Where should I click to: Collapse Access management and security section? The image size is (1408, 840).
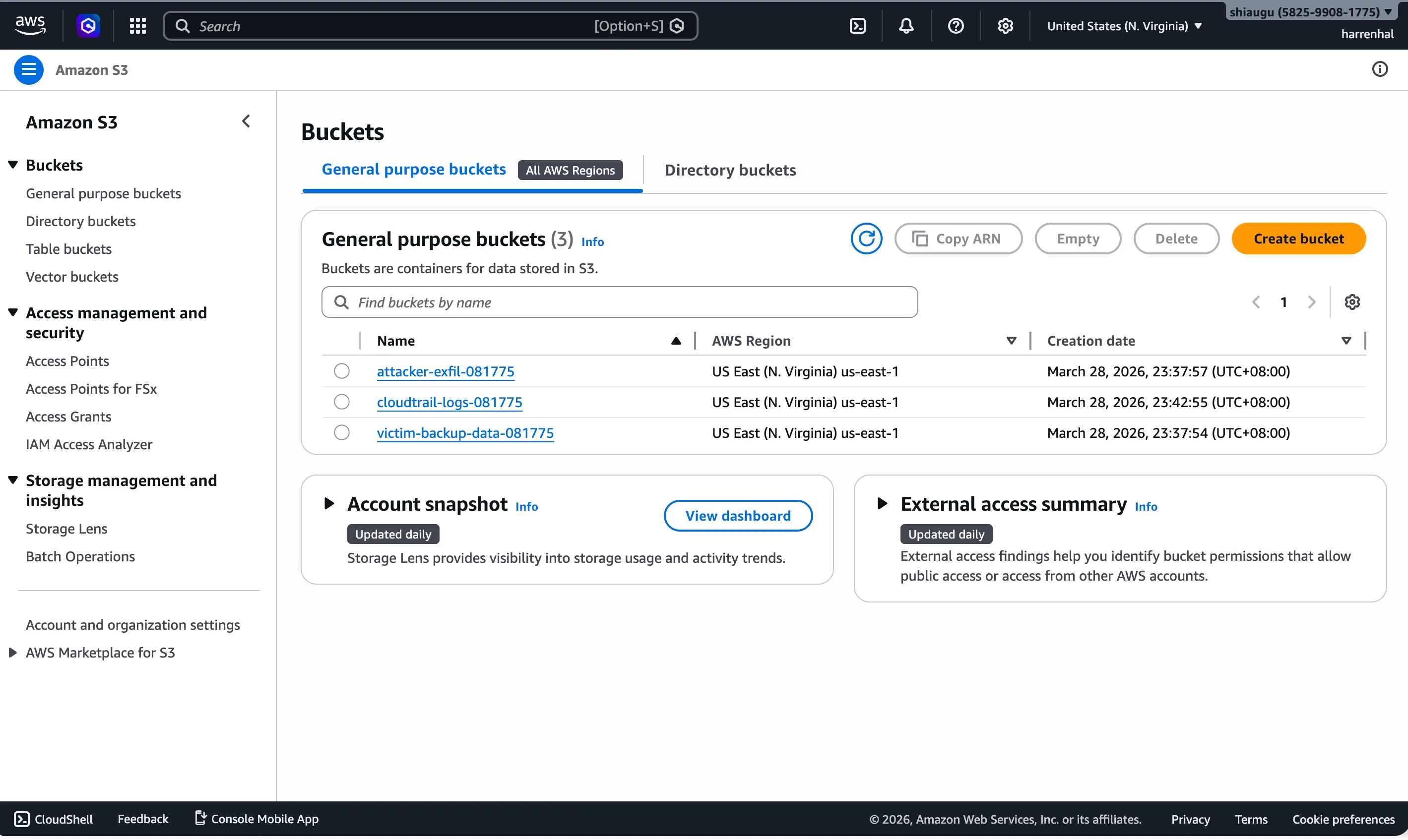(x=12, y=312)
